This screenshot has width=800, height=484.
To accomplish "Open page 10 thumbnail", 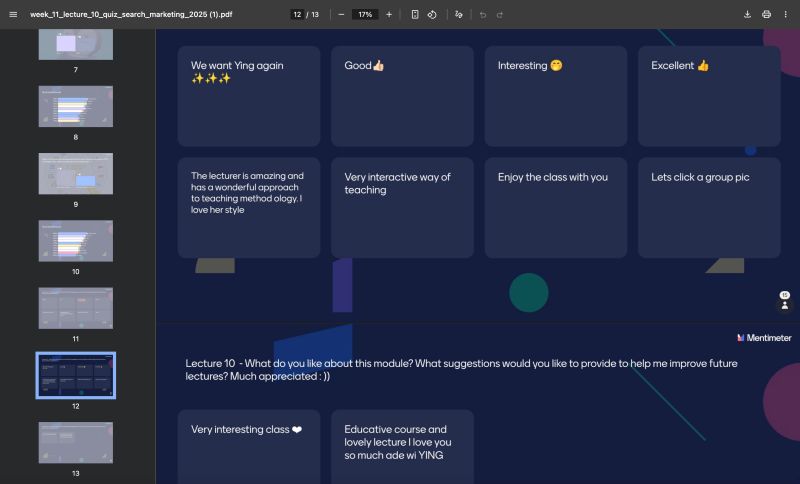I will click(x=76, y=241).
